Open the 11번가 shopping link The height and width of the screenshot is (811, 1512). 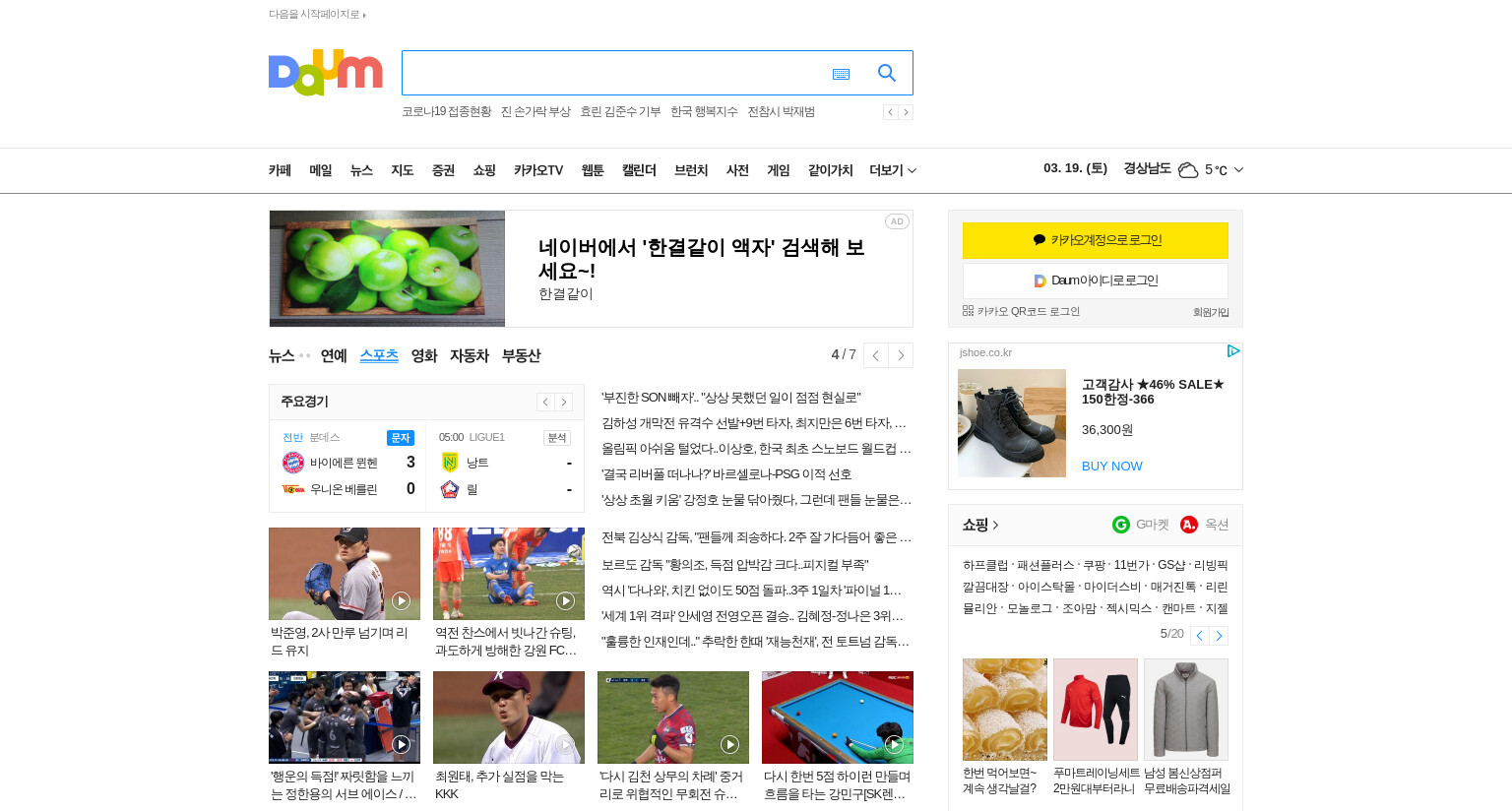click(x=1131, y=565)
